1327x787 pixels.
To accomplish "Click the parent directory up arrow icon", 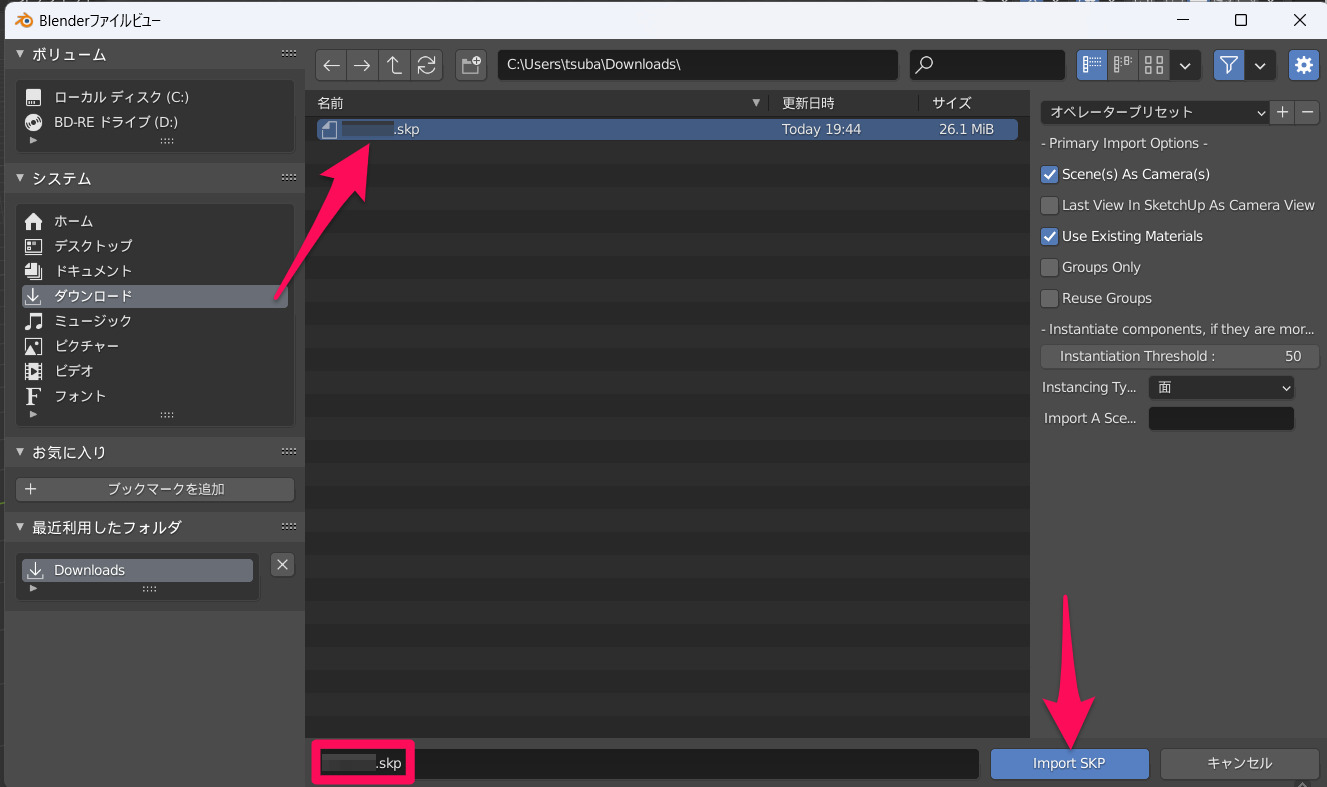I will point(395,65).
